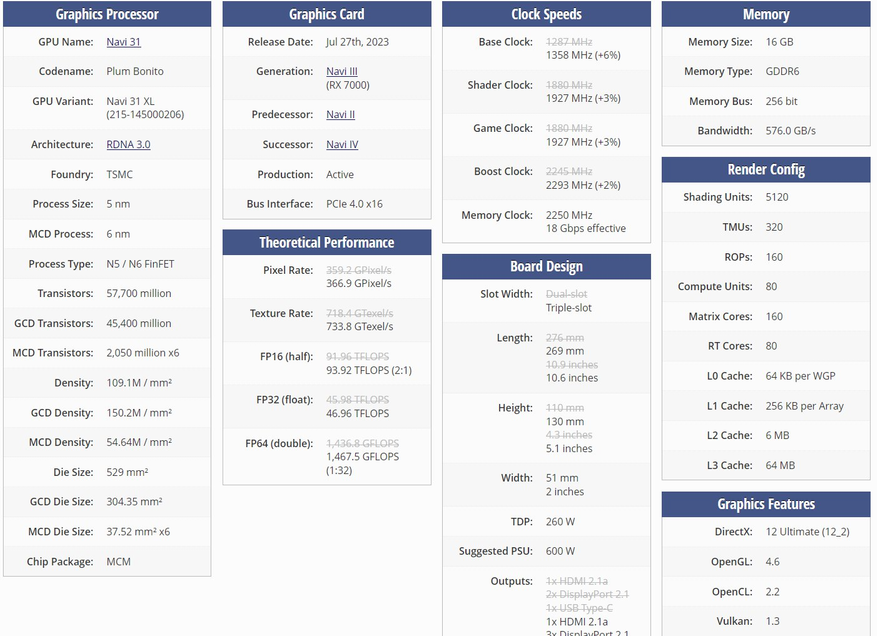Select the Clock Speeds section header
877x636 pixels.
(546, 14)
